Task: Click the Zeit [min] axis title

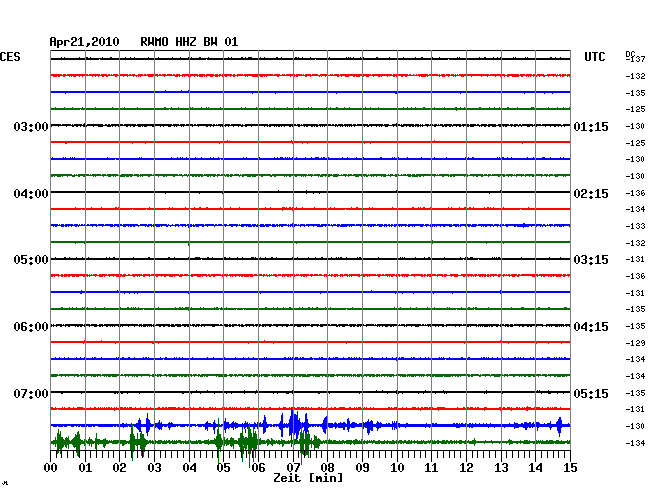Action: tap(308, 478)
